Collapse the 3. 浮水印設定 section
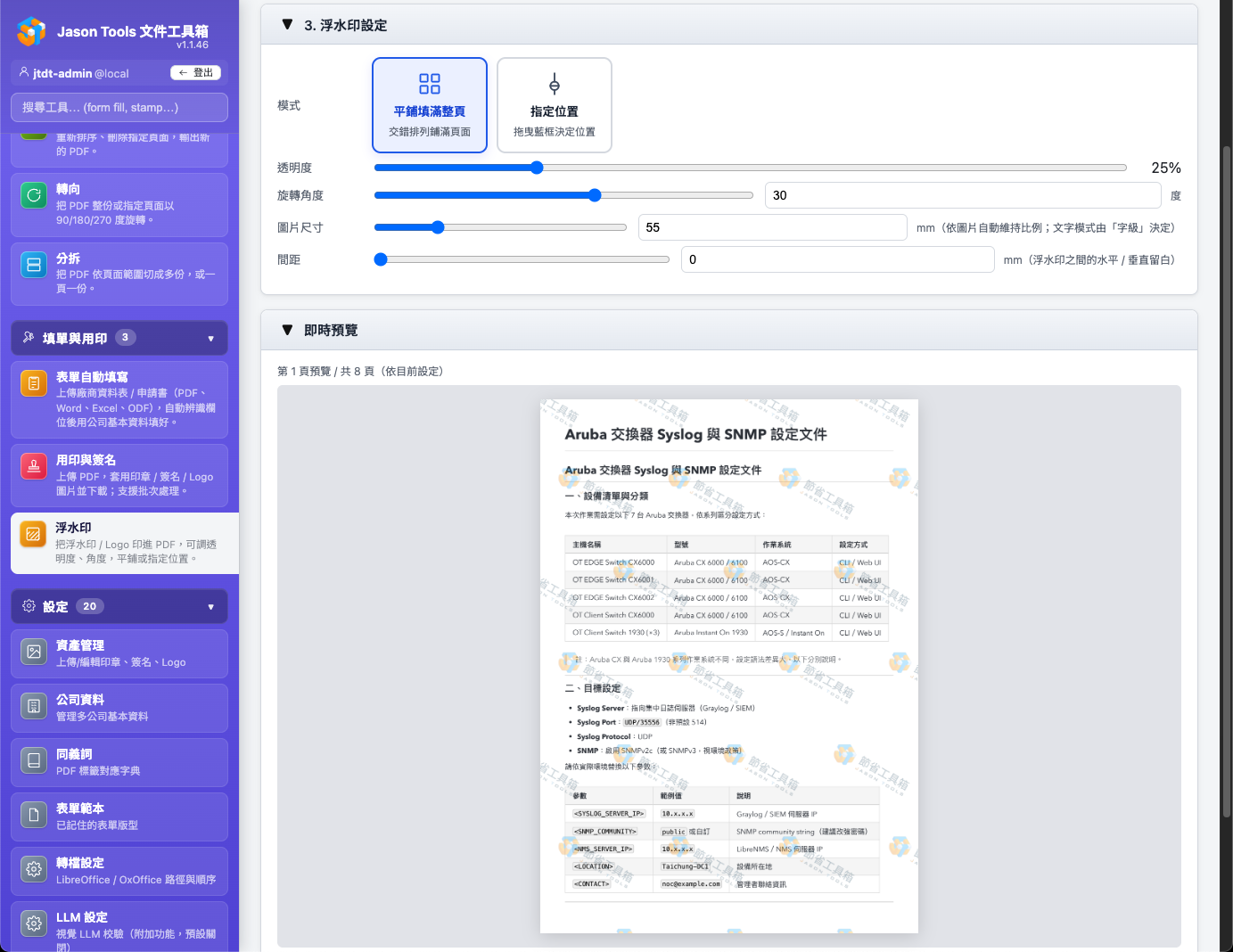Screen dimensions: 1233x952 click(287, 25)
